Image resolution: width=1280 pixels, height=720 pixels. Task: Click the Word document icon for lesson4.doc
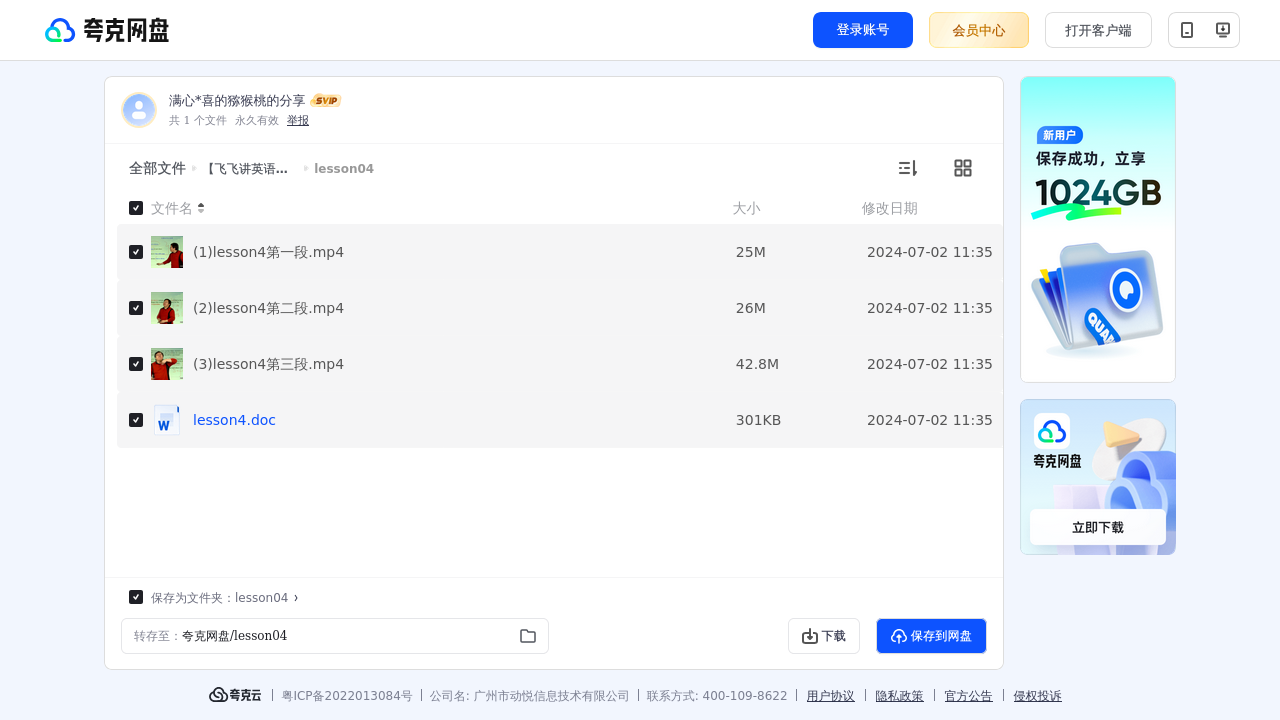tap(167, 420)
